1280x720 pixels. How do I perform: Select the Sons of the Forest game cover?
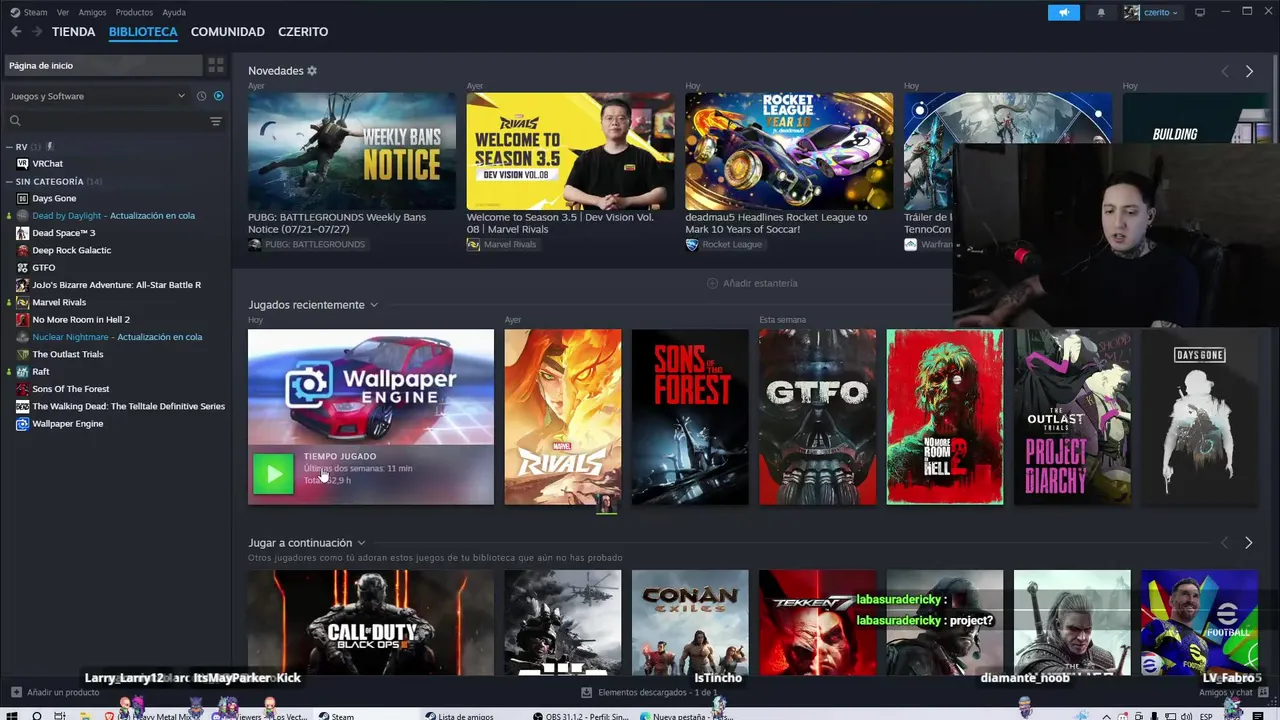tap(690, 417)
